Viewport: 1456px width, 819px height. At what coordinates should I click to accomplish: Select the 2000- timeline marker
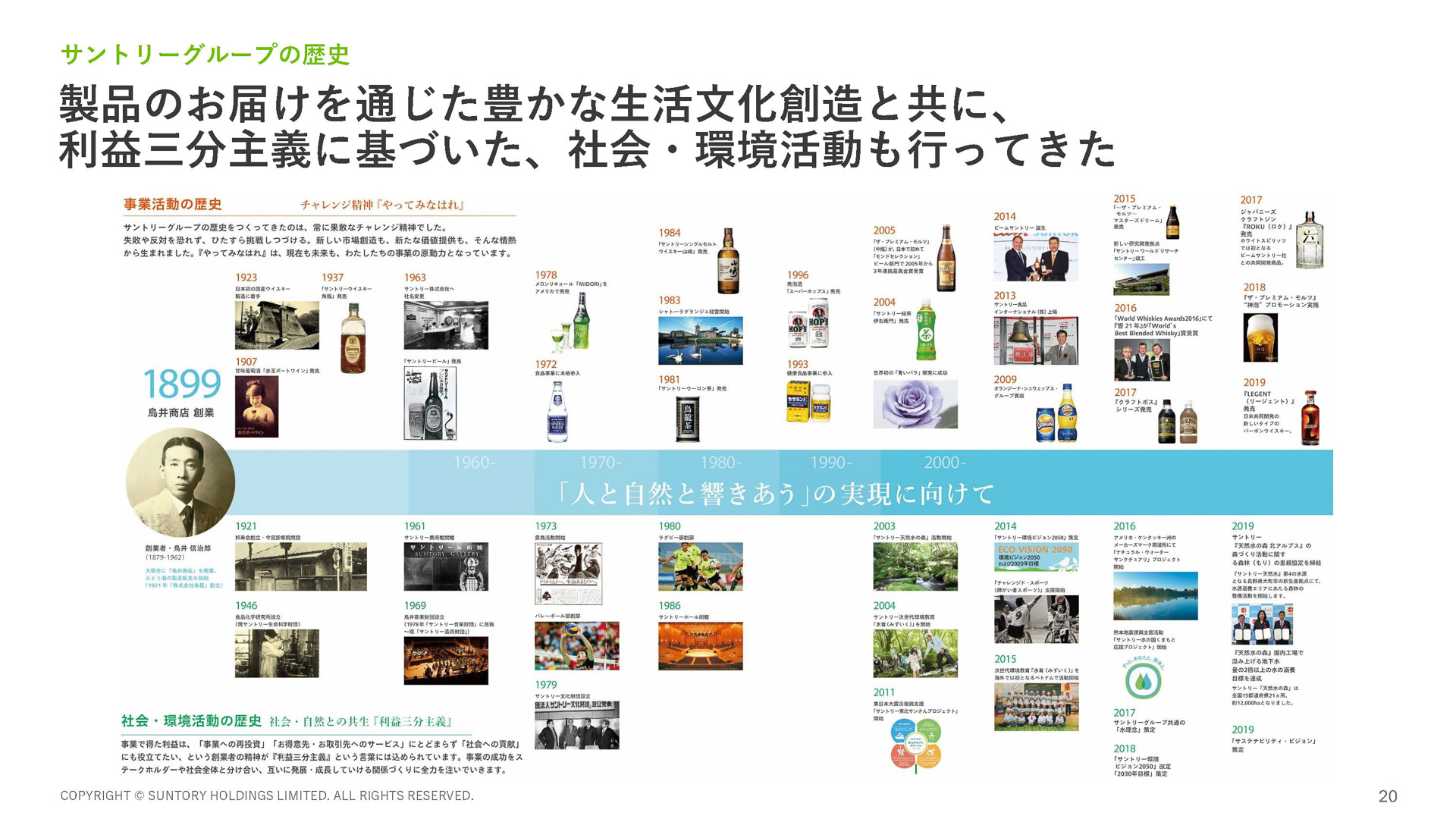944,463
